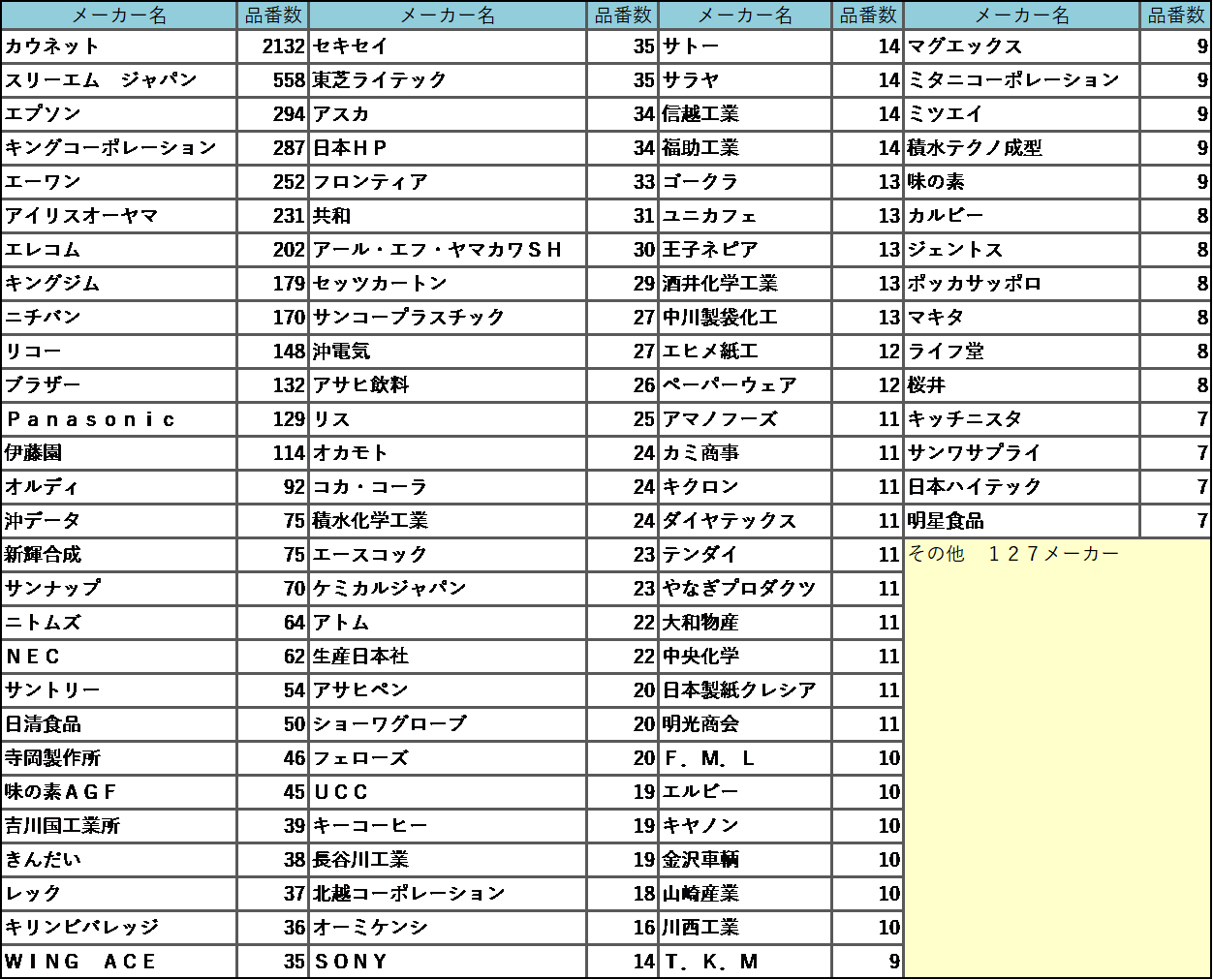Select the オルディ cell
Image resolution: width=1213 pixels, height=980 pixels.
[119, 487]
